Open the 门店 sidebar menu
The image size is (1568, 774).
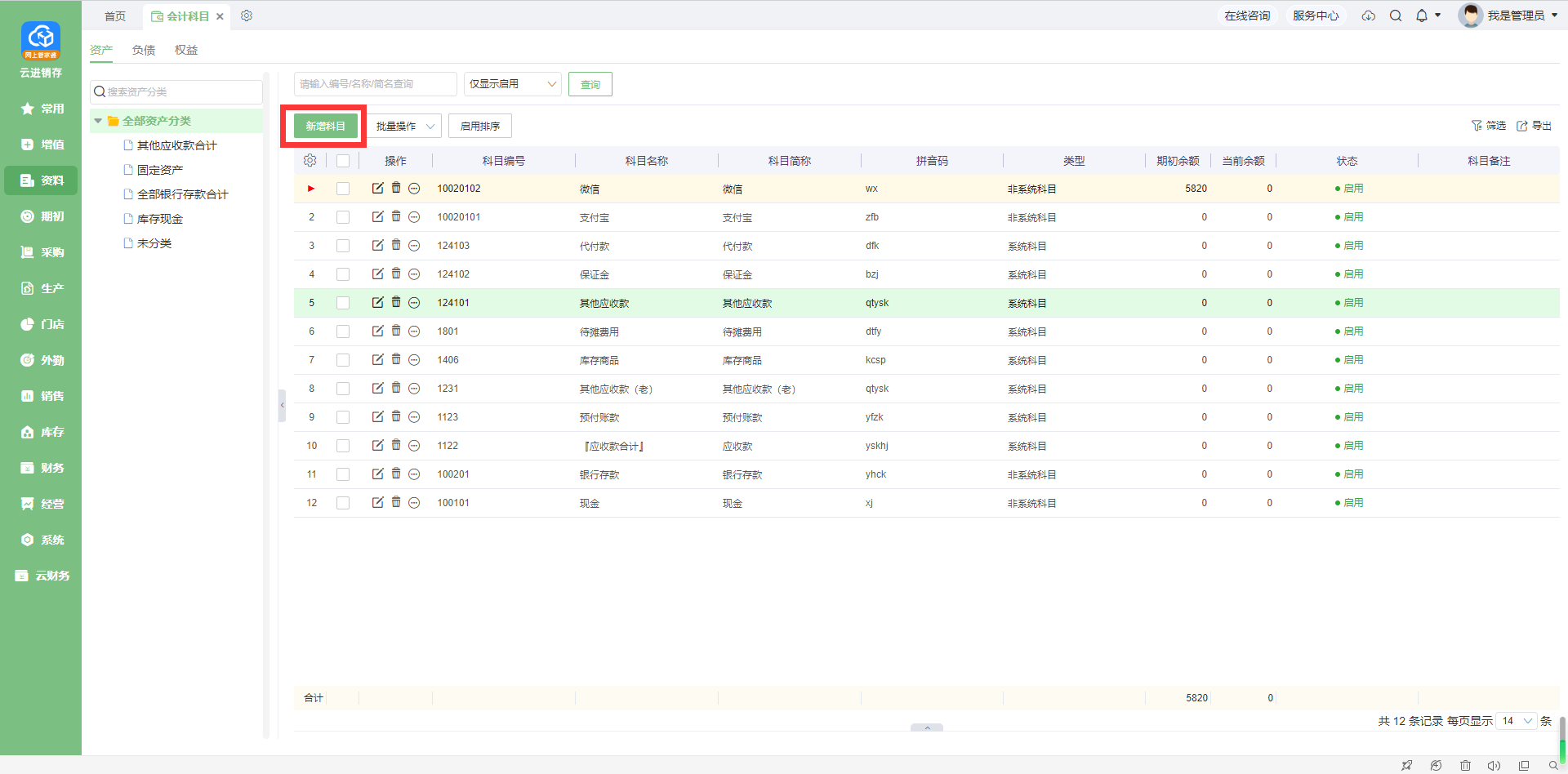(41, 324)
